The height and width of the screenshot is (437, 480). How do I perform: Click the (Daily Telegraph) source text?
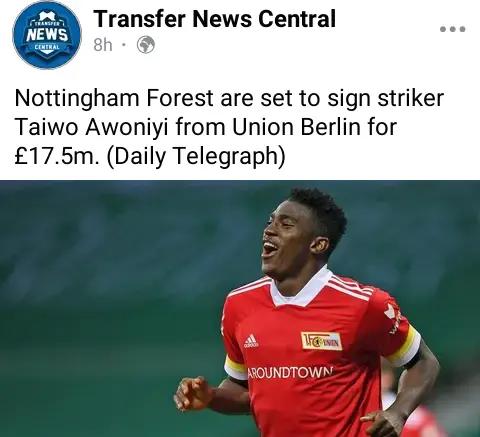[196, 157]
